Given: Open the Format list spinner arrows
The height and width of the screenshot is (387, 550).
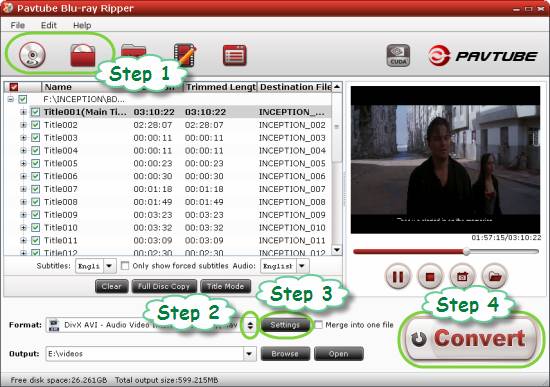Looking at the screenshot, I should tap(250, 325).
